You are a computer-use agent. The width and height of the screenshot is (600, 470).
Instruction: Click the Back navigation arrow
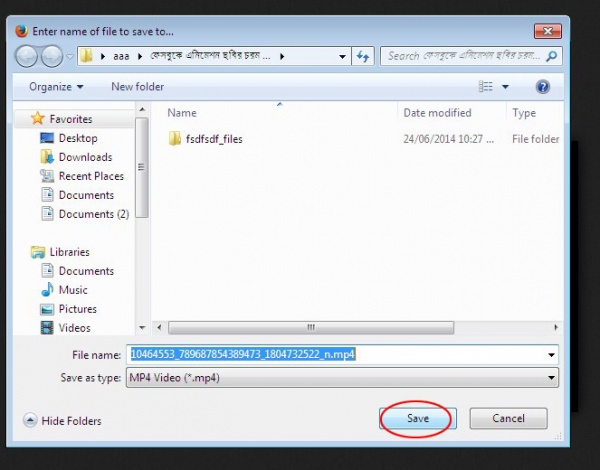tap(26, 56)
